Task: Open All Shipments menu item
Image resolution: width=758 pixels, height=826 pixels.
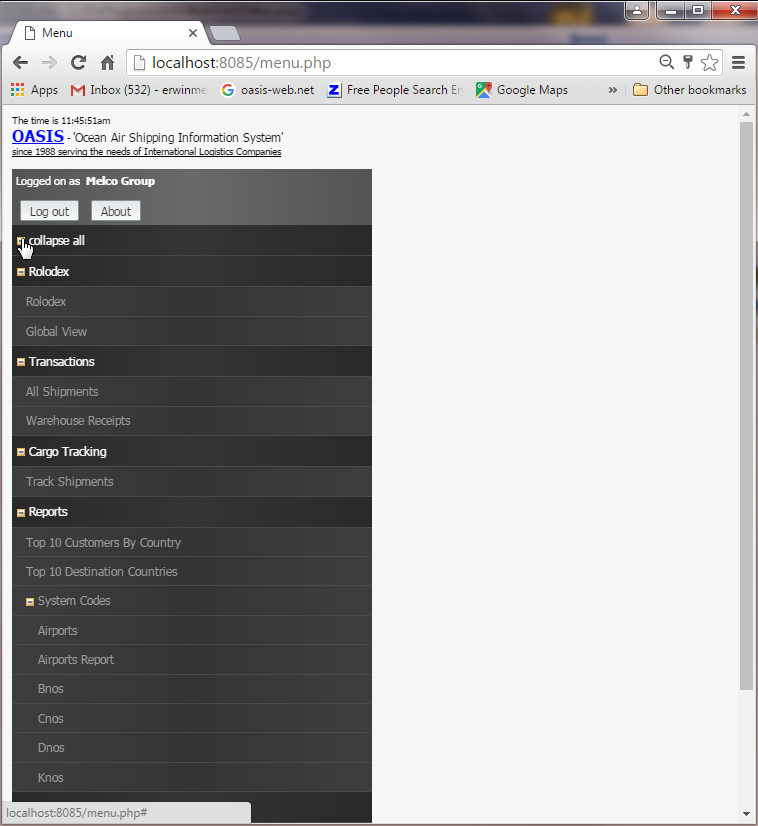Action: click(x=192, y=392)
